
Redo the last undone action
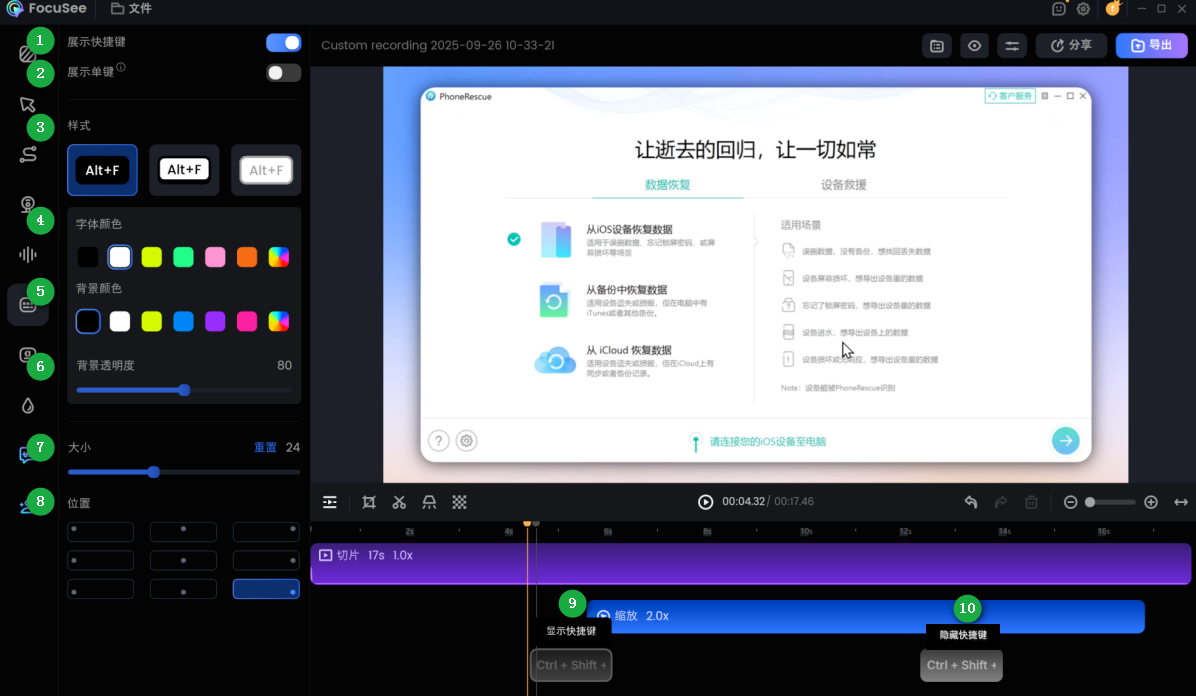[1001, 502]
